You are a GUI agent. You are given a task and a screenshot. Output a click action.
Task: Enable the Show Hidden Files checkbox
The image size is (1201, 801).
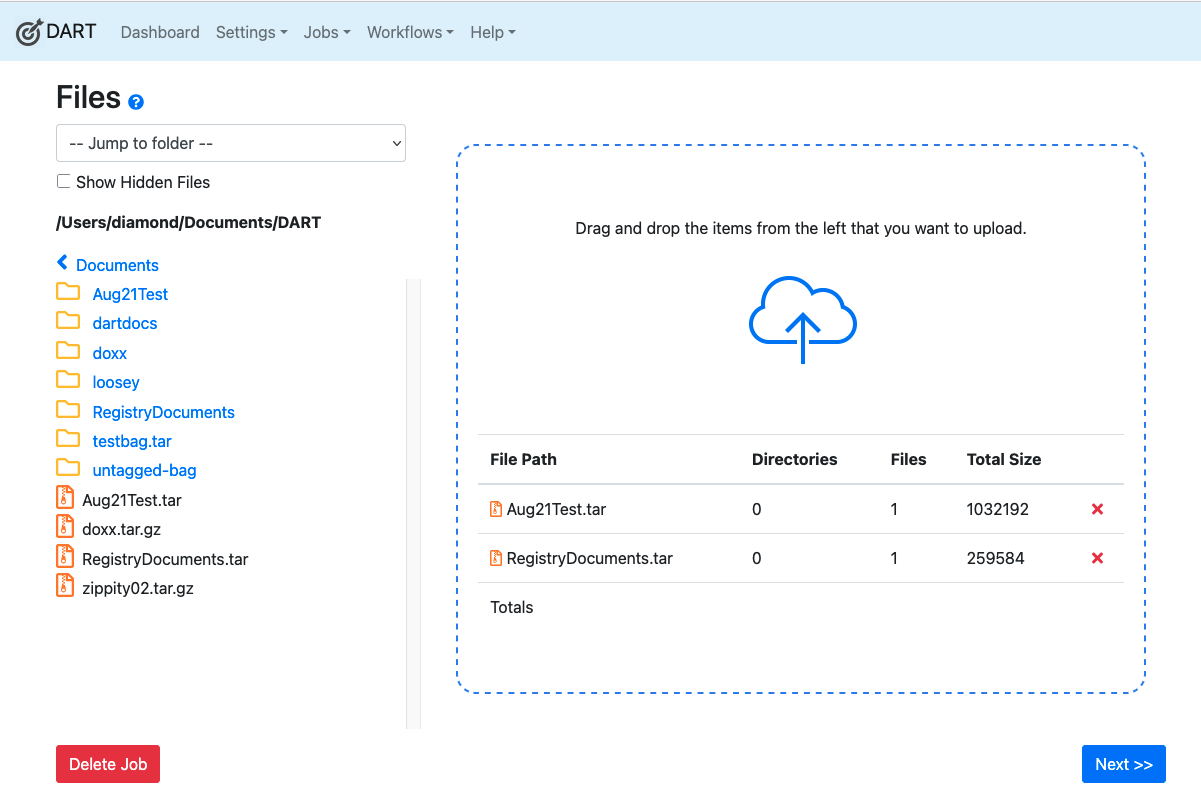pos(63,180)
